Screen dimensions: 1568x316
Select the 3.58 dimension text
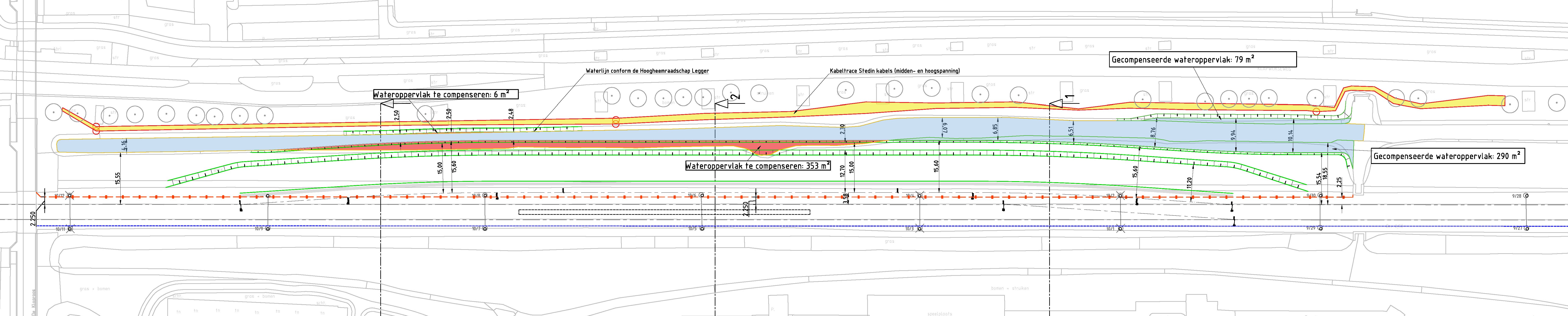[846, 198]
